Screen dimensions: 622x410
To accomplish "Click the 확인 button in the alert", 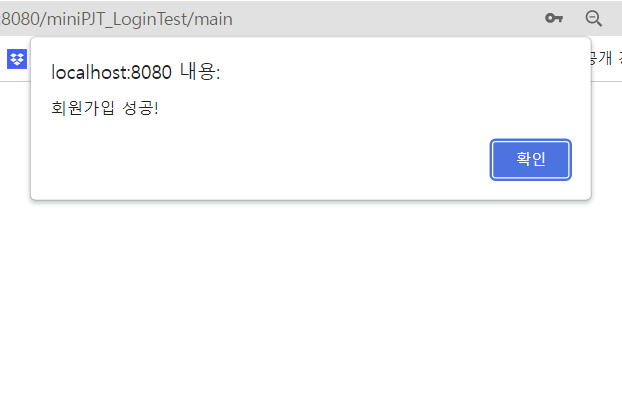I will 530,159.
